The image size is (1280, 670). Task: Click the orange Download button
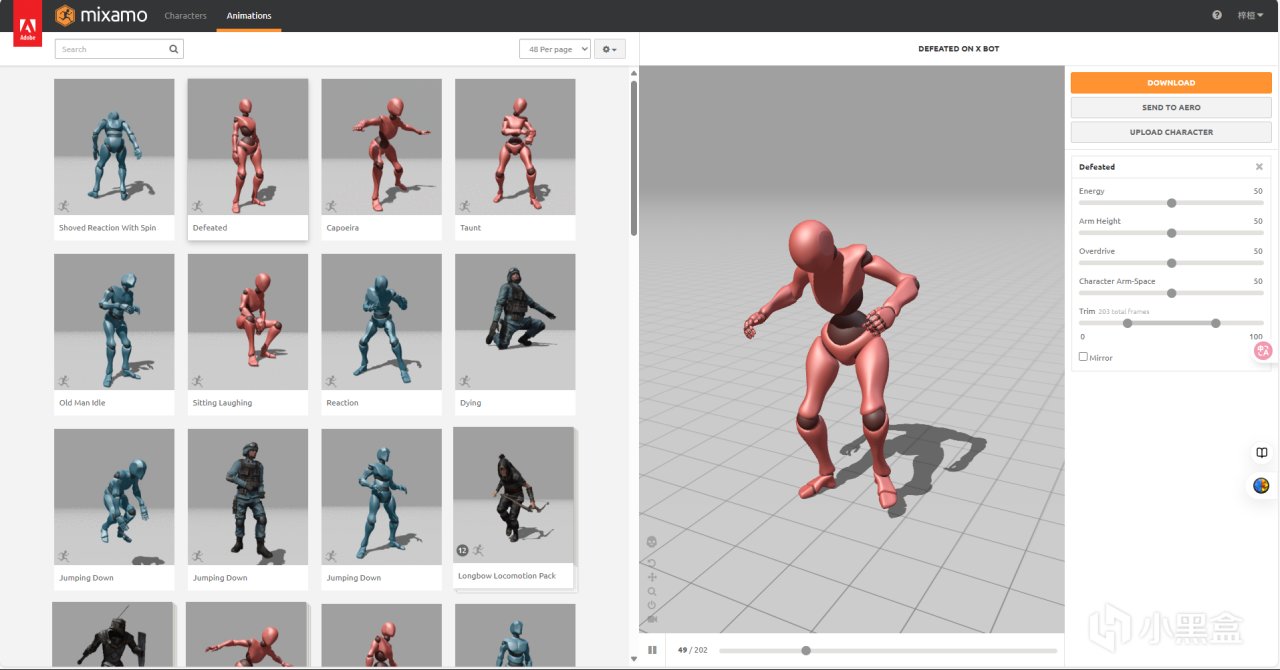tap(1170, 83)
